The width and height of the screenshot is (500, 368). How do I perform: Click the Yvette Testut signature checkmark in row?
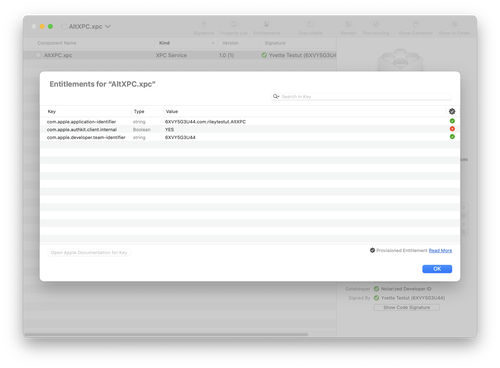[x=264, y=55]
